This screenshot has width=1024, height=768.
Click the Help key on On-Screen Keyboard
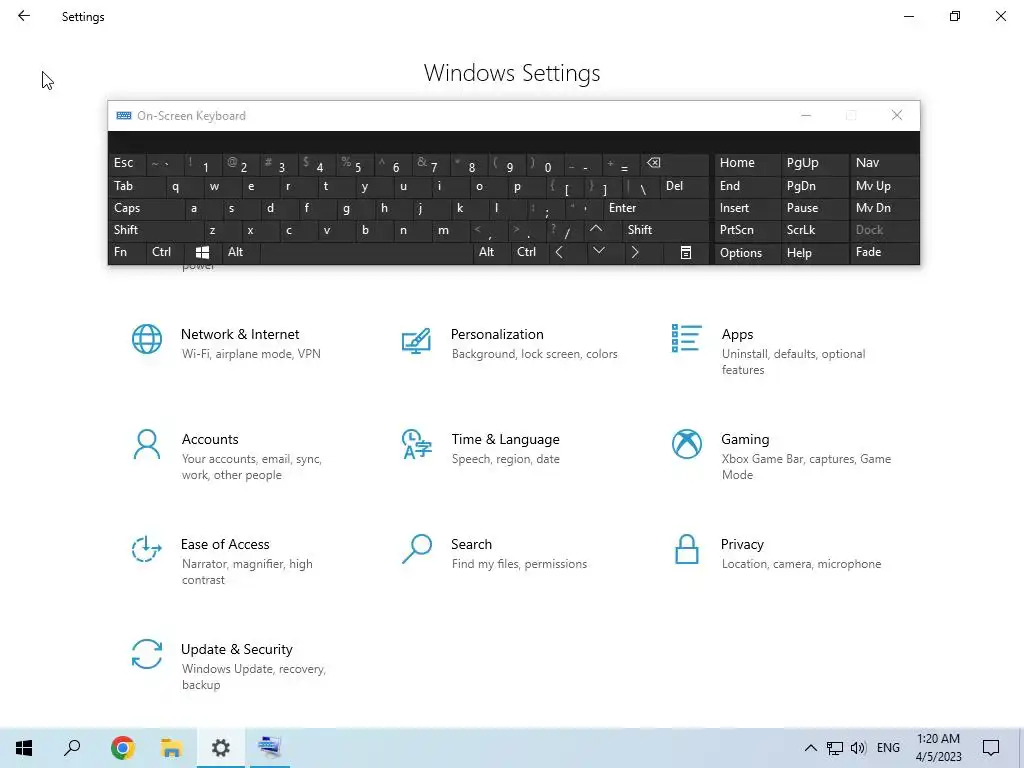tap(814, 252)
